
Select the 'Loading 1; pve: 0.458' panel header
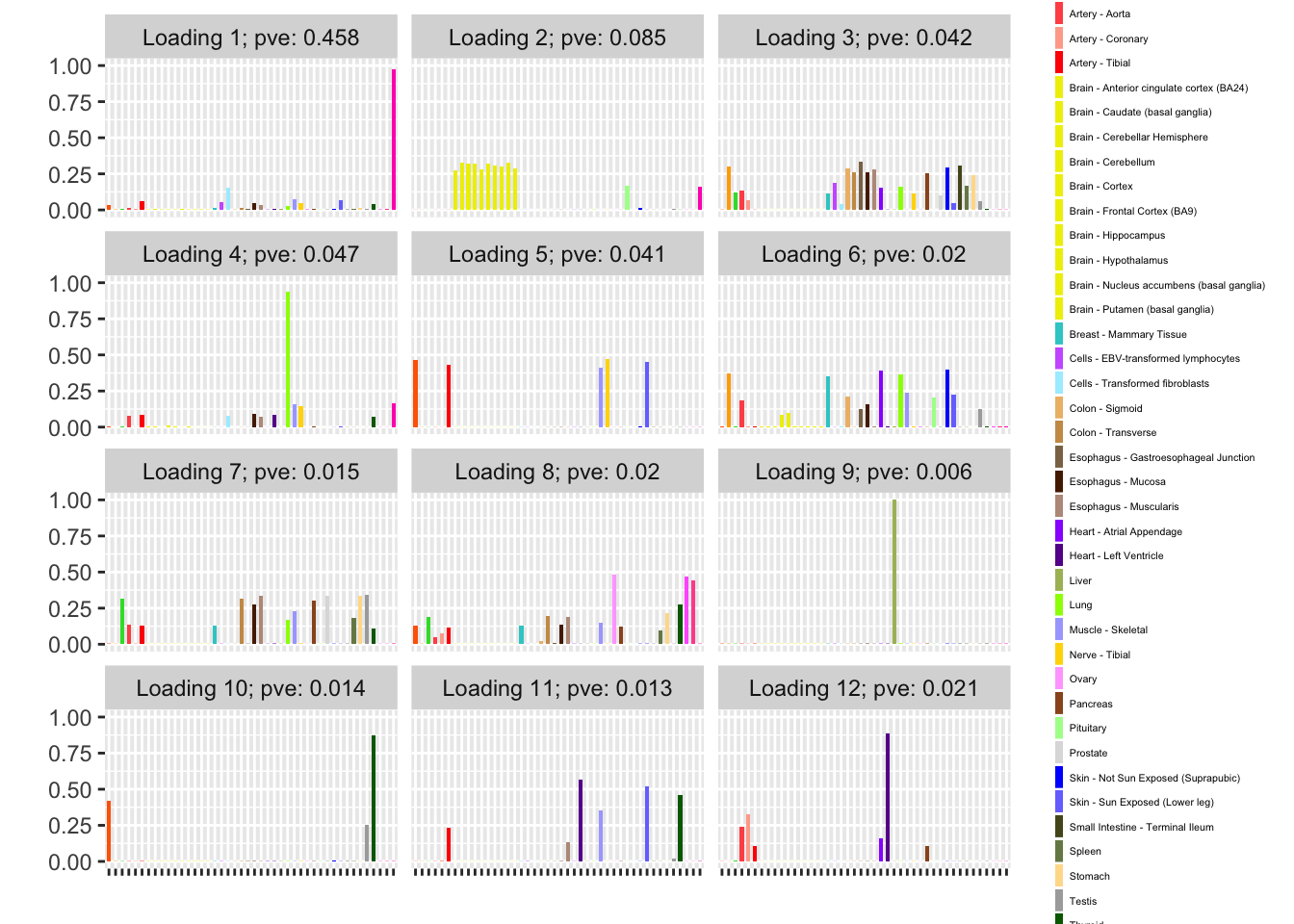250,38
